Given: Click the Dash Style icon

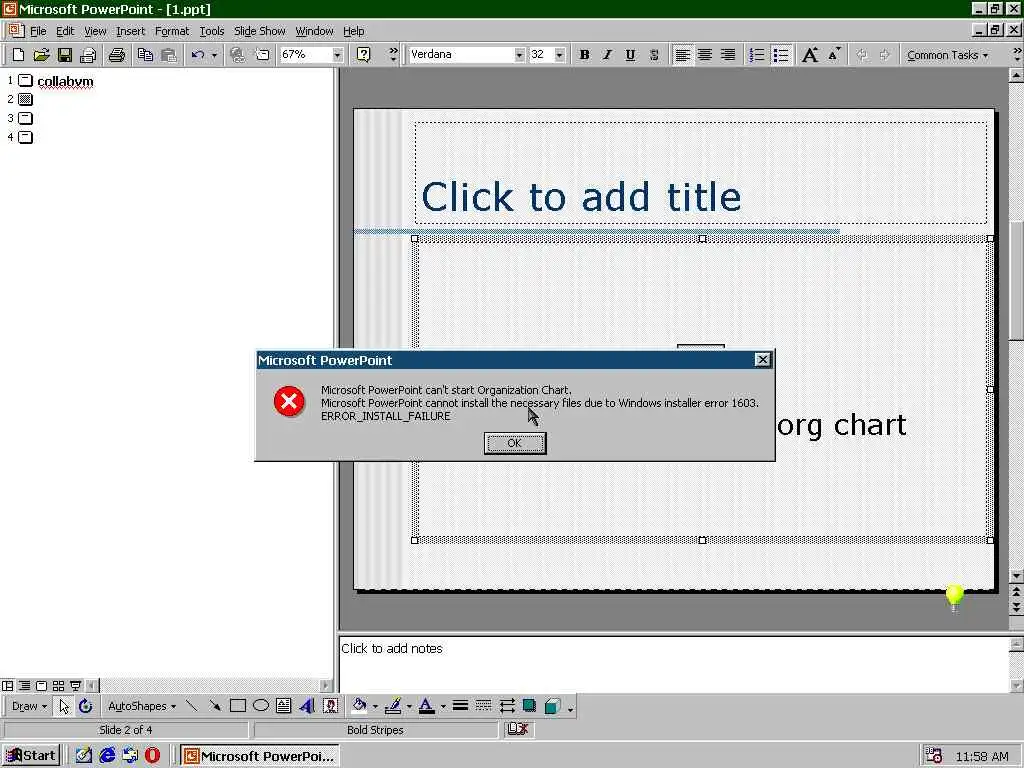Looking at the screenshot, I should (483, 706).
